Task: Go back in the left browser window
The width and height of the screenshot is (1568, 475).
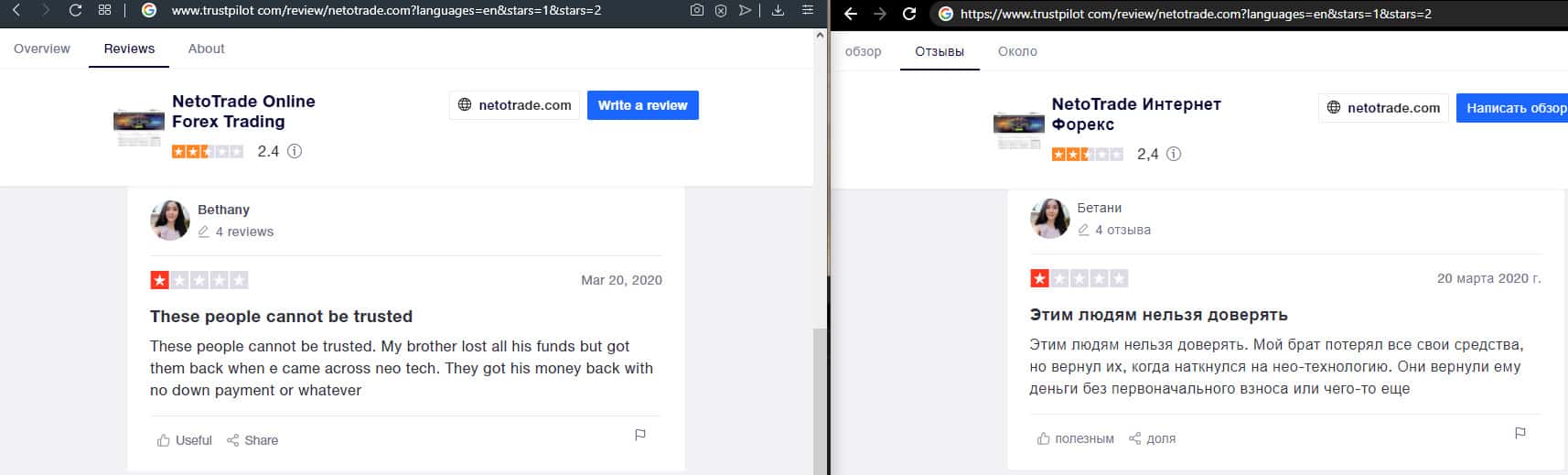Action: [x=16, y=10]
